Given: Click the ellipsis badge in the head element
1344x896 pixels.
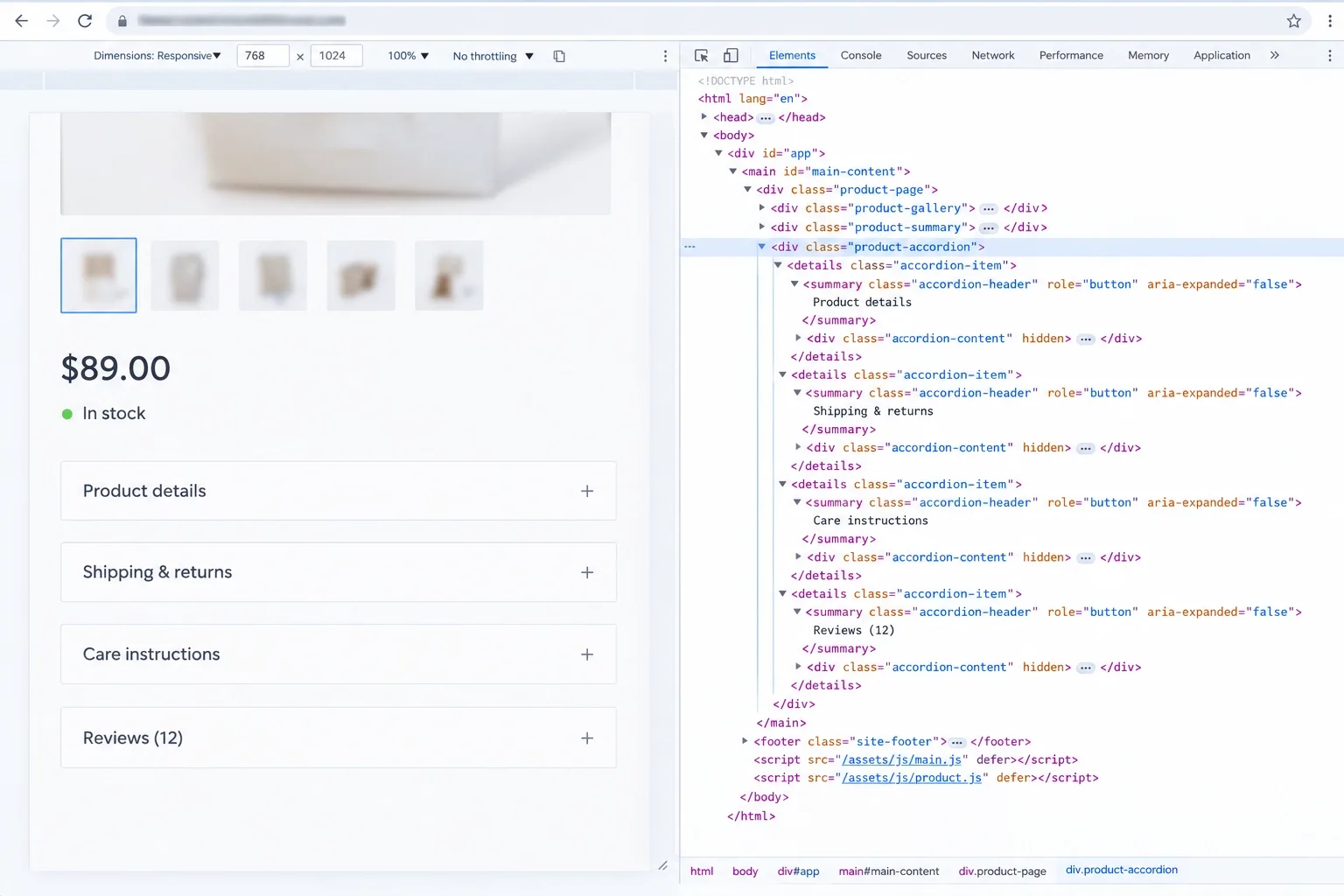Looking at the screenshot, I should [766, 118].
